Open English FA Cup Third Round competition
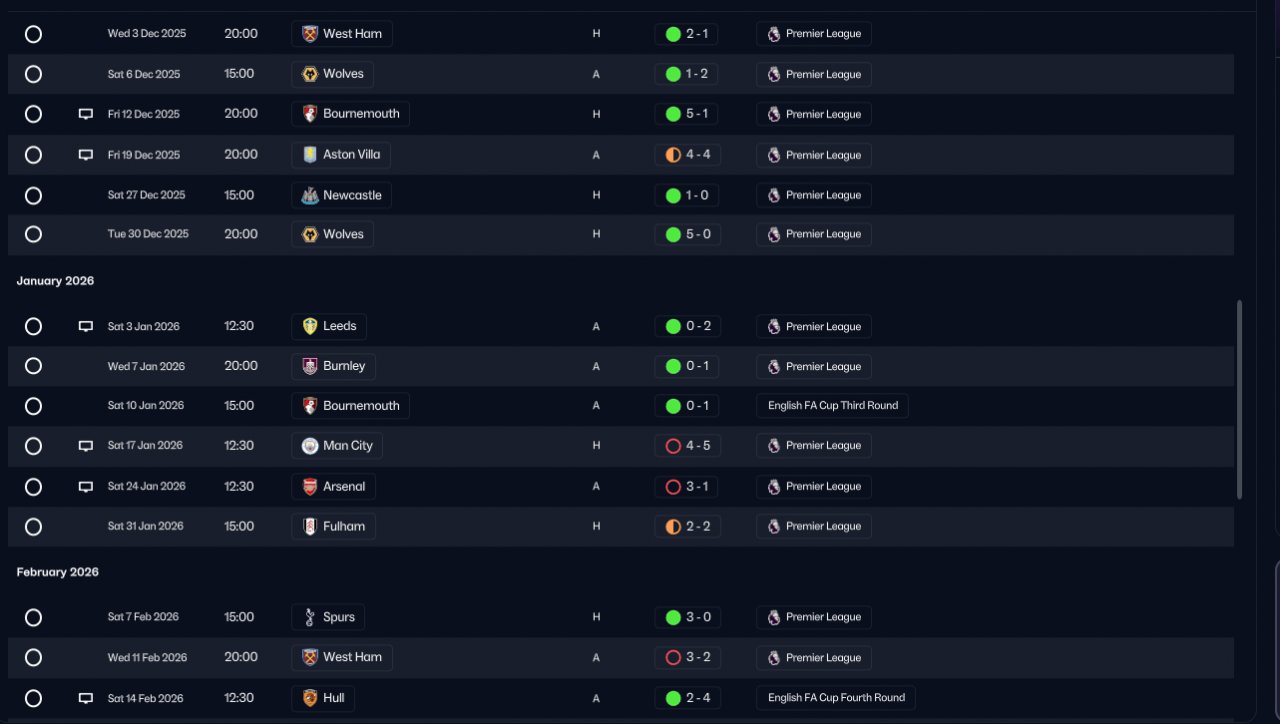The width and height of the screenshot is (1280, 724). pyautogui.click(x=832, y=406)
